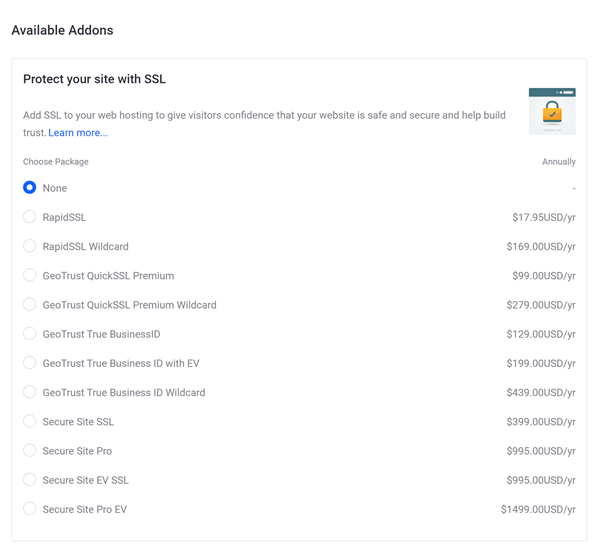602x560 pixels.
Task: Pick GeoTrust True Business ID Wildcard radio
Action: 30,392
